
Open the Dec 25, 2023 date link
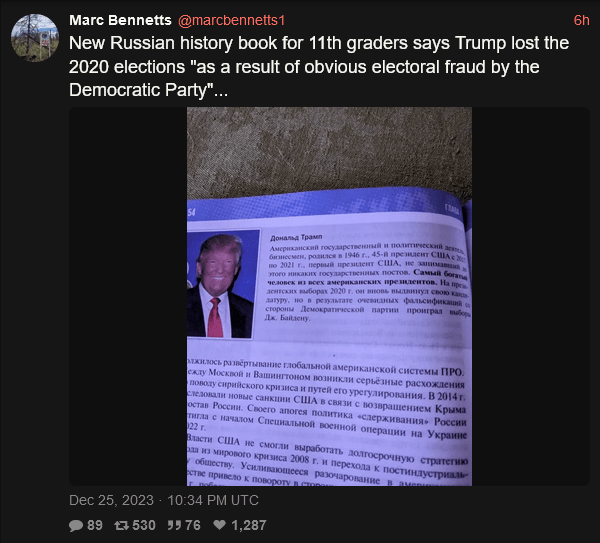pos(111,500)
